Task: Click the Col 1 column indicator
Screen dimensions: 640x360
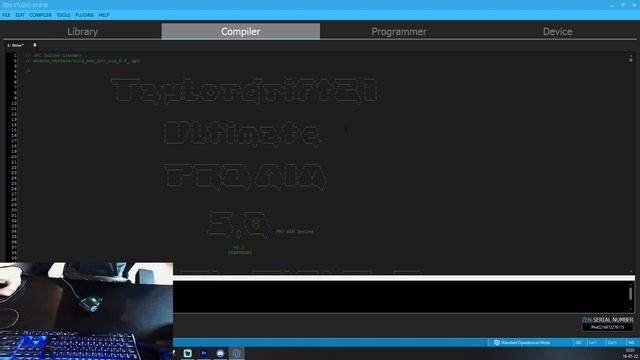Action: click(x=612, y=342)
